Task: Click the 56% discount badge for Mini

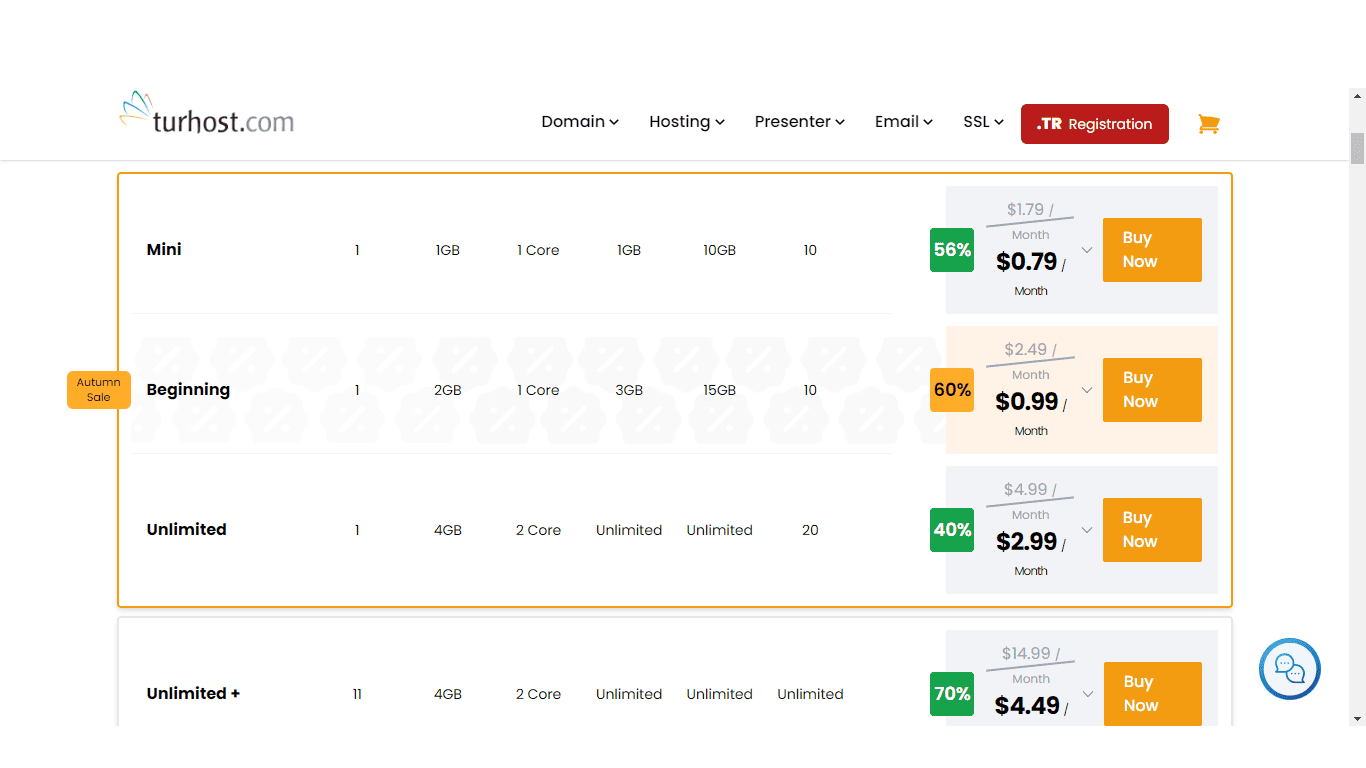Action: tap(952, 250)
